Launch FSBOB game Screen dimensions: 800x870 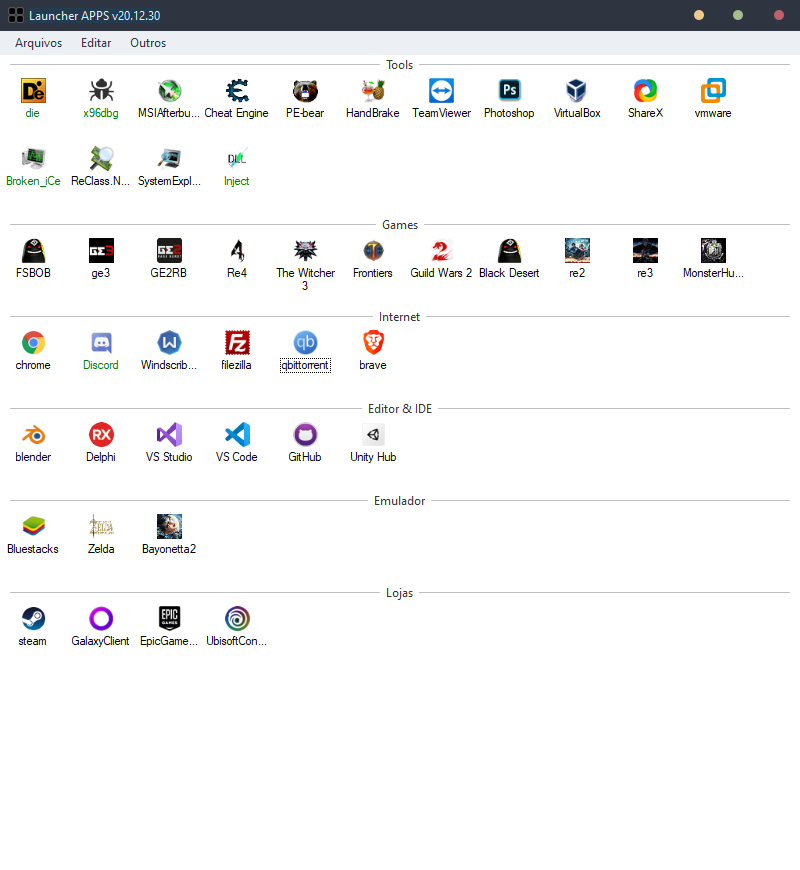tap(33, 250)
